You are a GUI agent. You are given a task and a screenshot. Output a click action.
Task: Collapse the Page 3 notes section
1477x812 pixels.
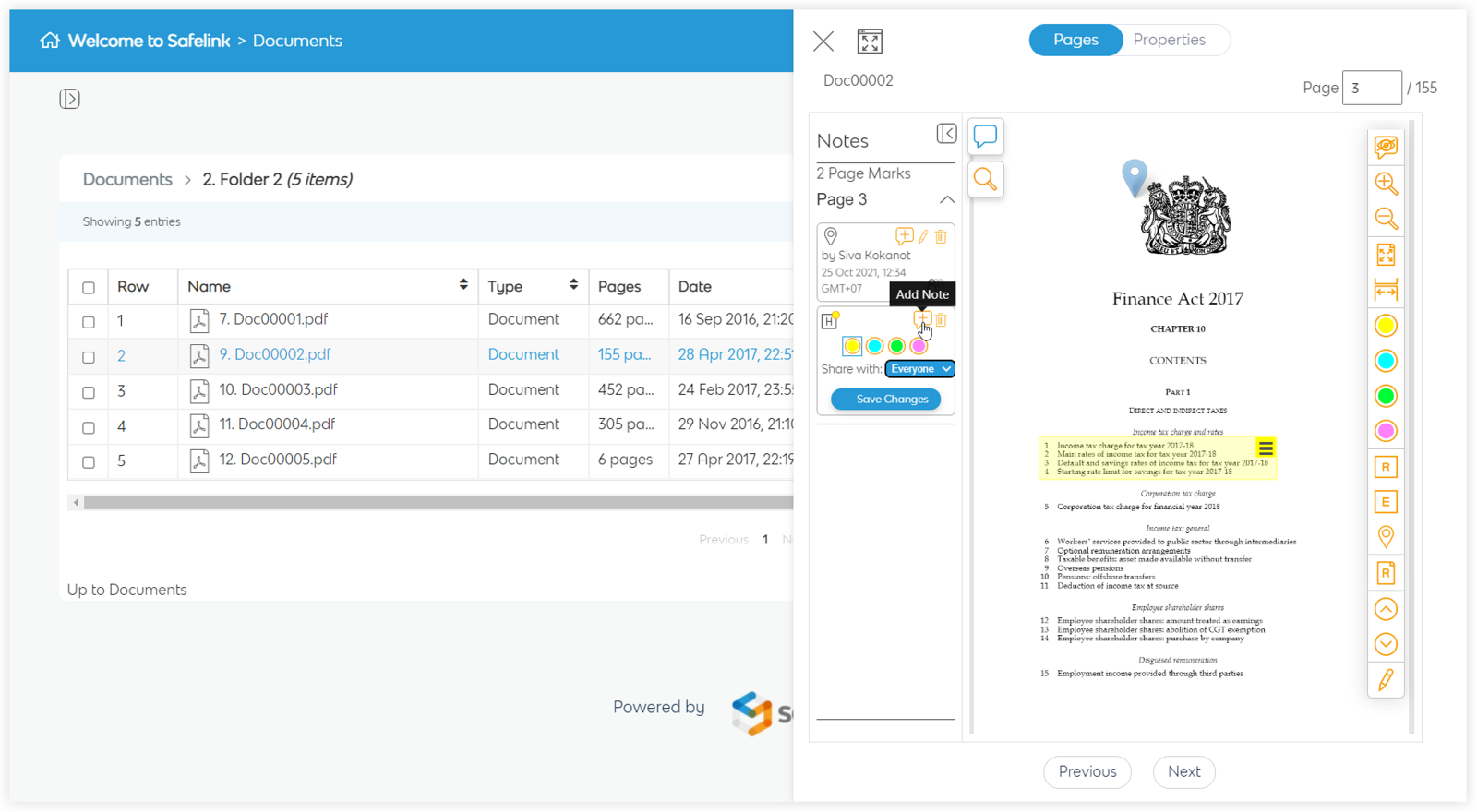(947, 199)
